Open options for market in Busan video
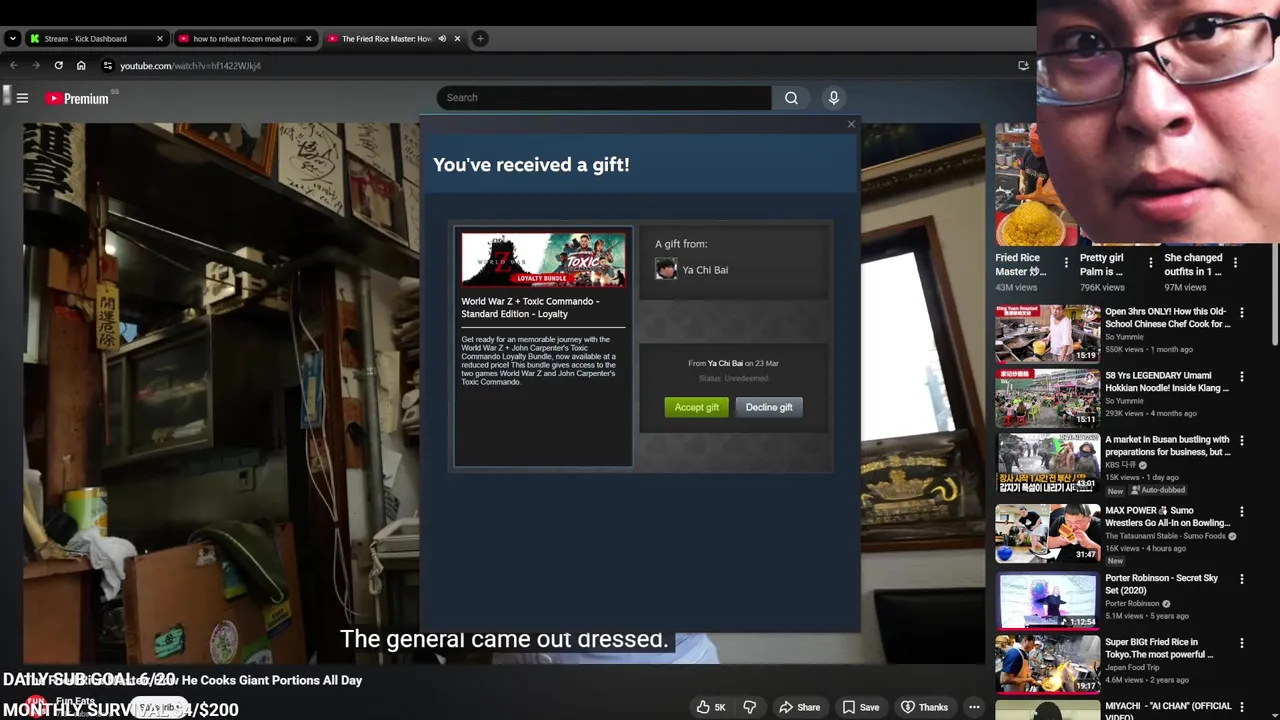The image size is (1280, 720). (1241, 441)
